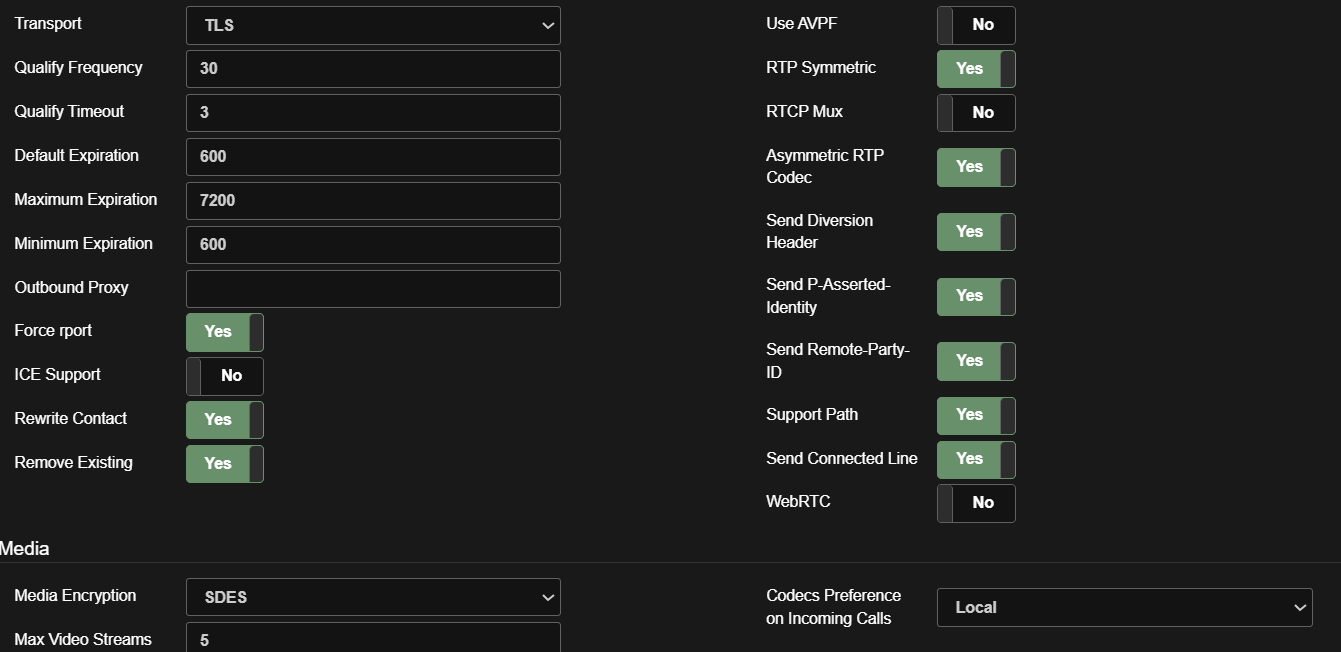Enable the Use AVPF toggle
This screenshot has height=652, width=1341.
point(975,25)
